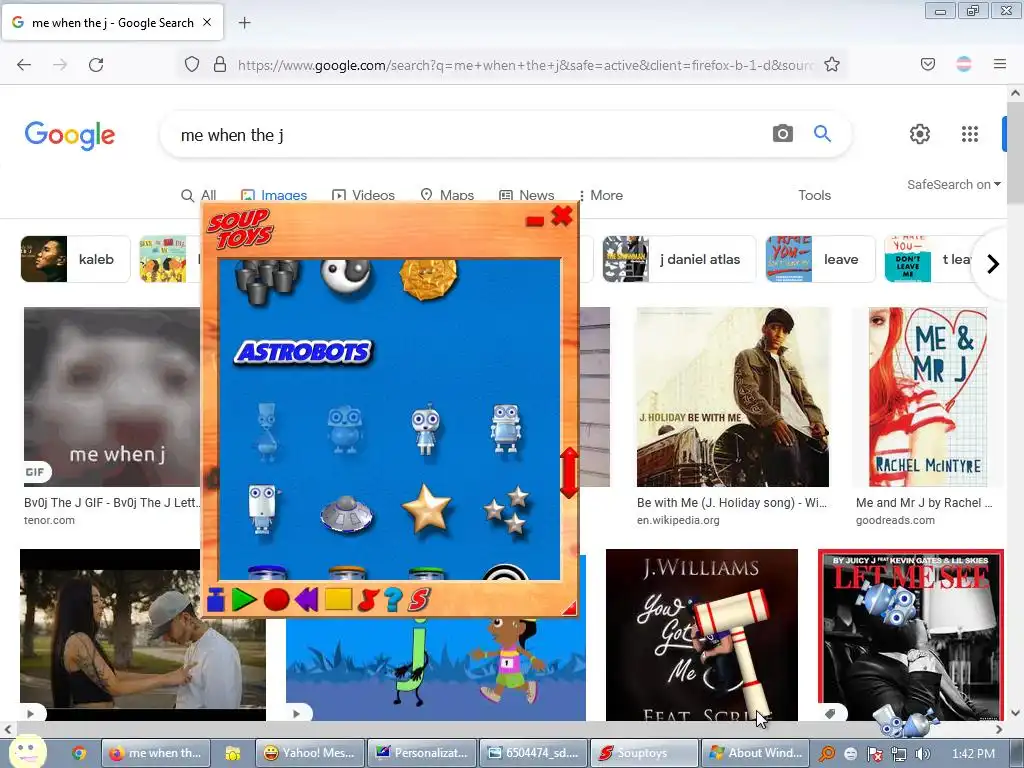Minimize the Soup Toys toybox with red bar
The image size is (1024, 768).
pyautogui.click(x=535, y=221)
